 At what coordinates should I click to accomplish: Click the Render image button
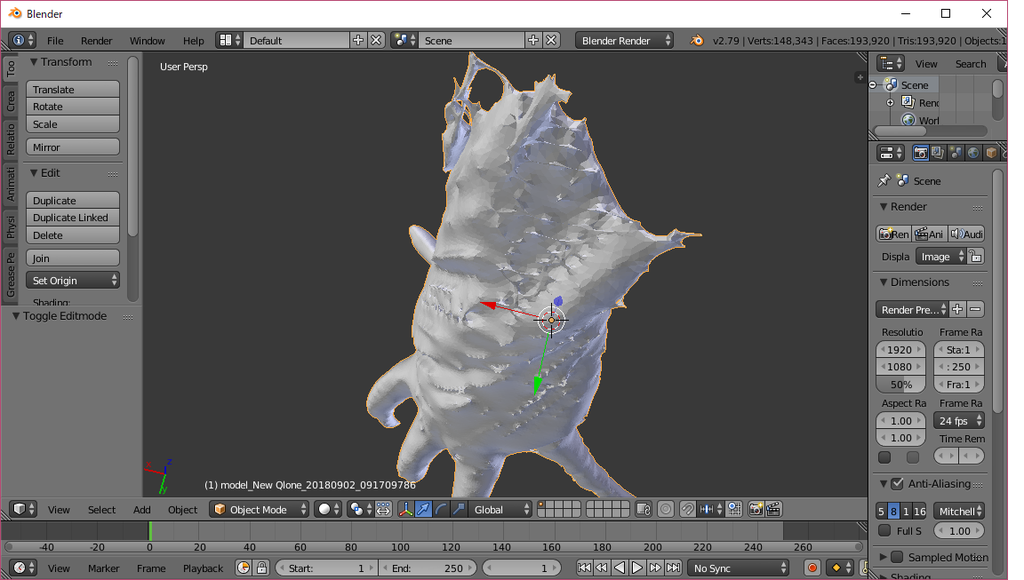click(x=893, y=234)
